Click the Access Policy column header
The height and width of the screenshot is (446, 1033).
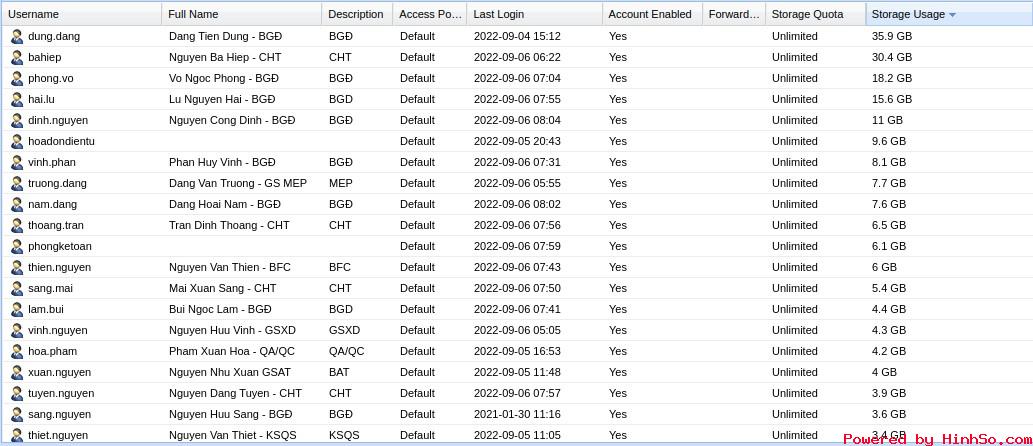click(429, 14)
